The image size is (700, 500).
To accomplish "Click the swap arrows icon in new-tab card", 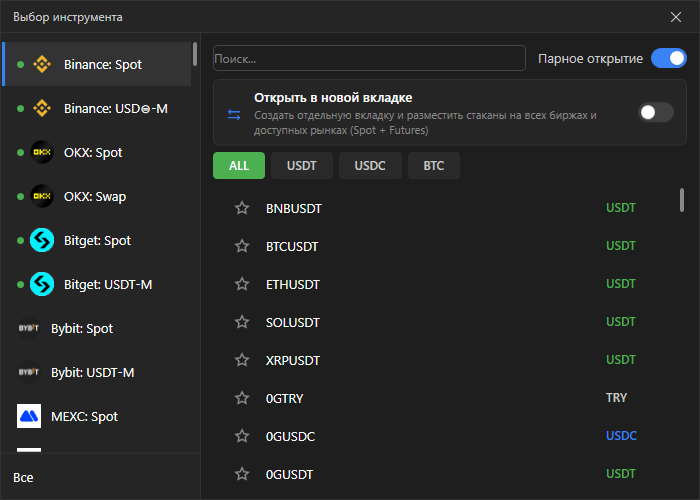I will click(234, 115).
